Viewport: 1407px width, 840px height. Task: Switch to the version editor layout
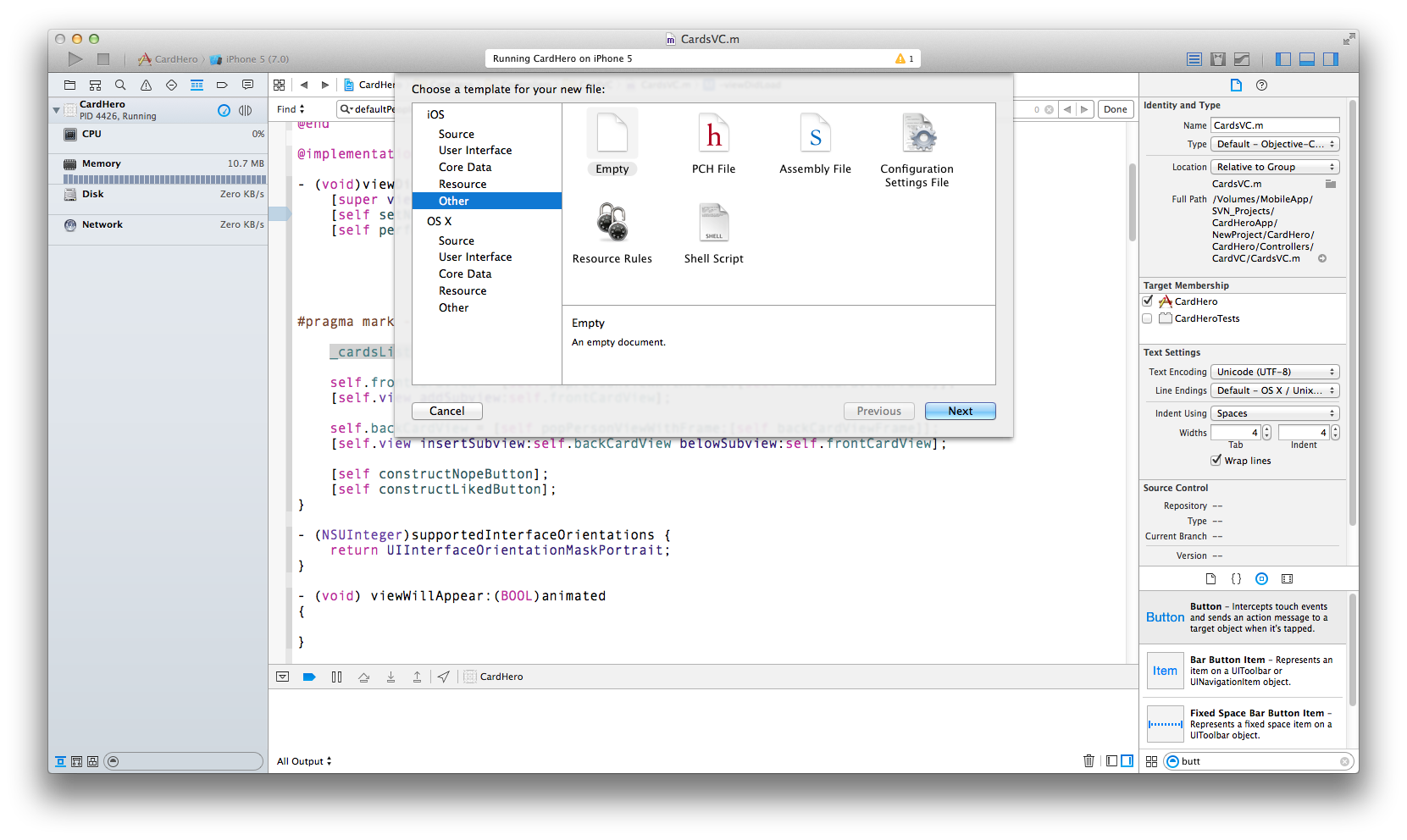pos(1242,59)
